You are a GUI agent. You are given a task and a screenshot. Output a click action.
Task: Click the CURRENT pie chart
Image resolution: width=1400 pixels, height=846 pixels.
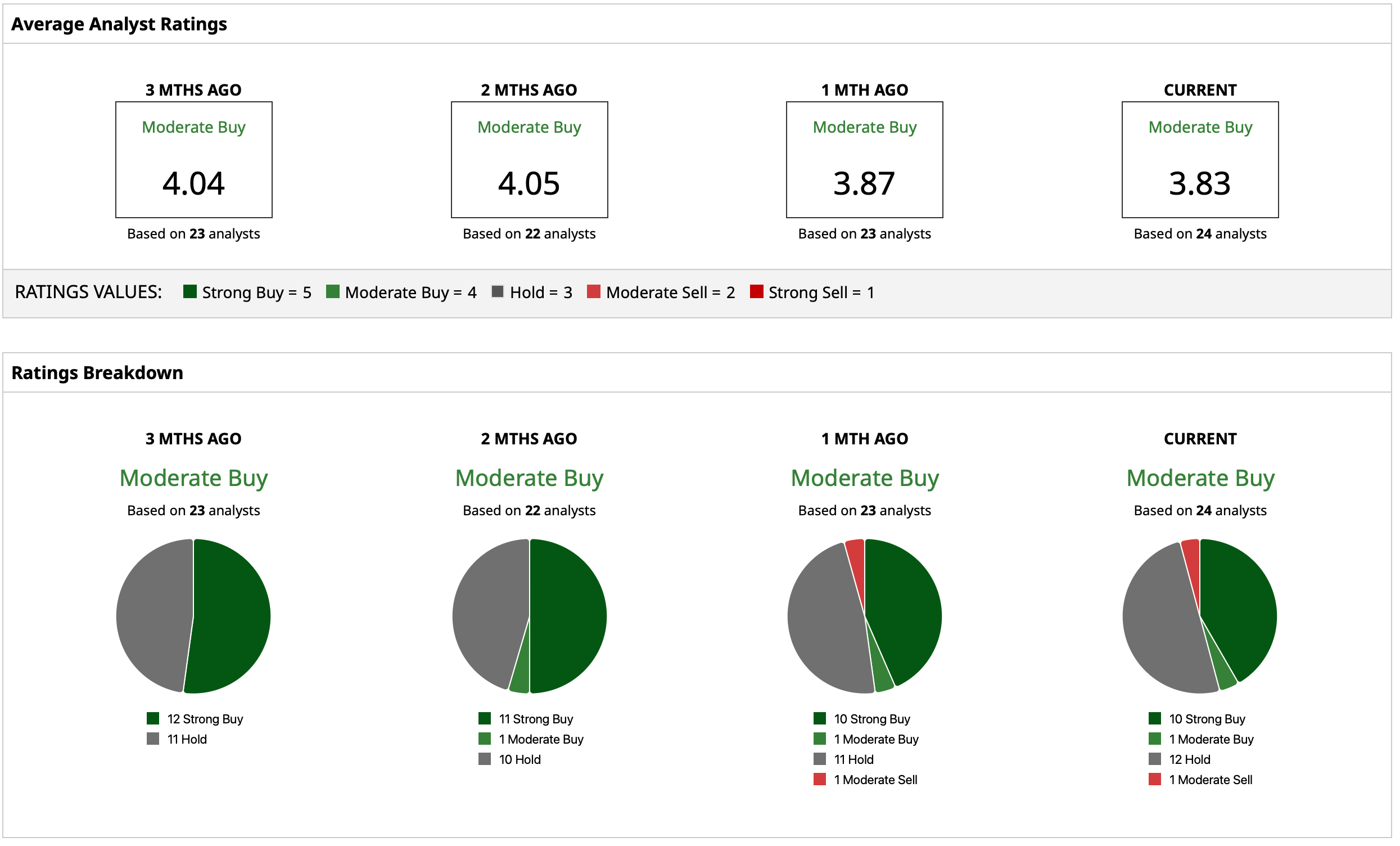pos(1200,616)
